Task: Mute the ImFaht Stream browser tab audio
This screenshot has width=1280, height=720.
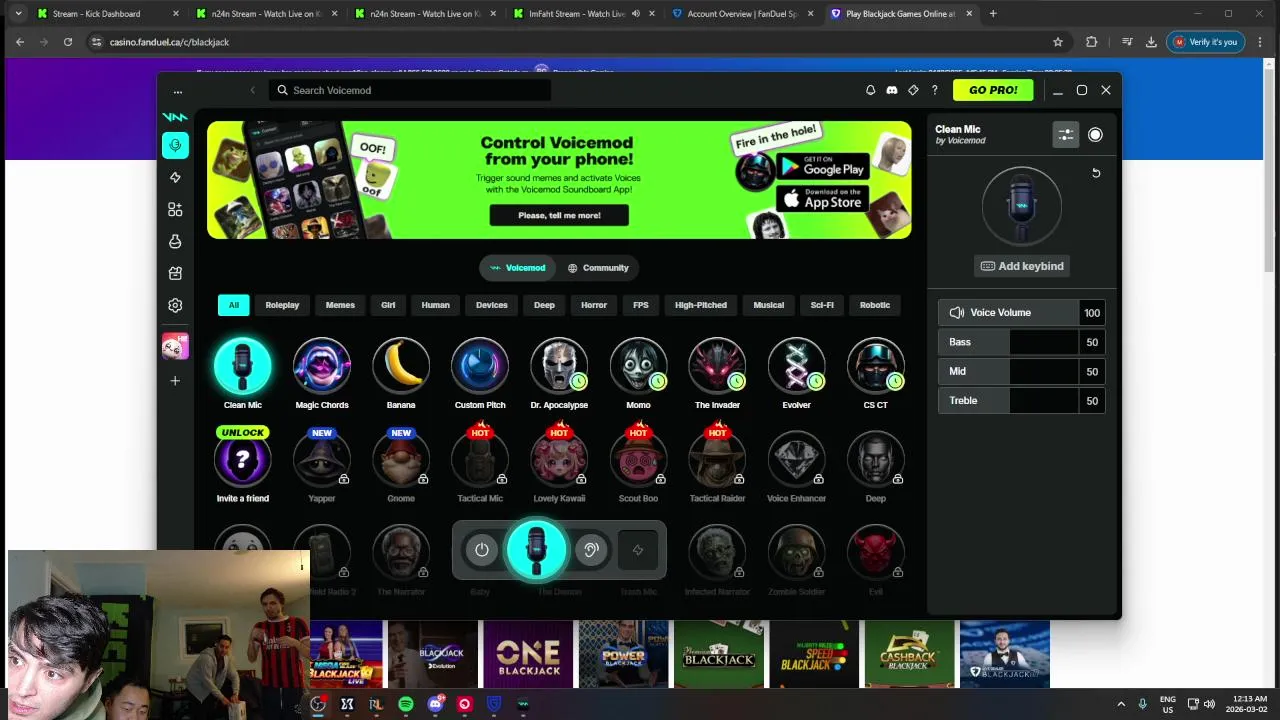Action: tap(635, 14)
